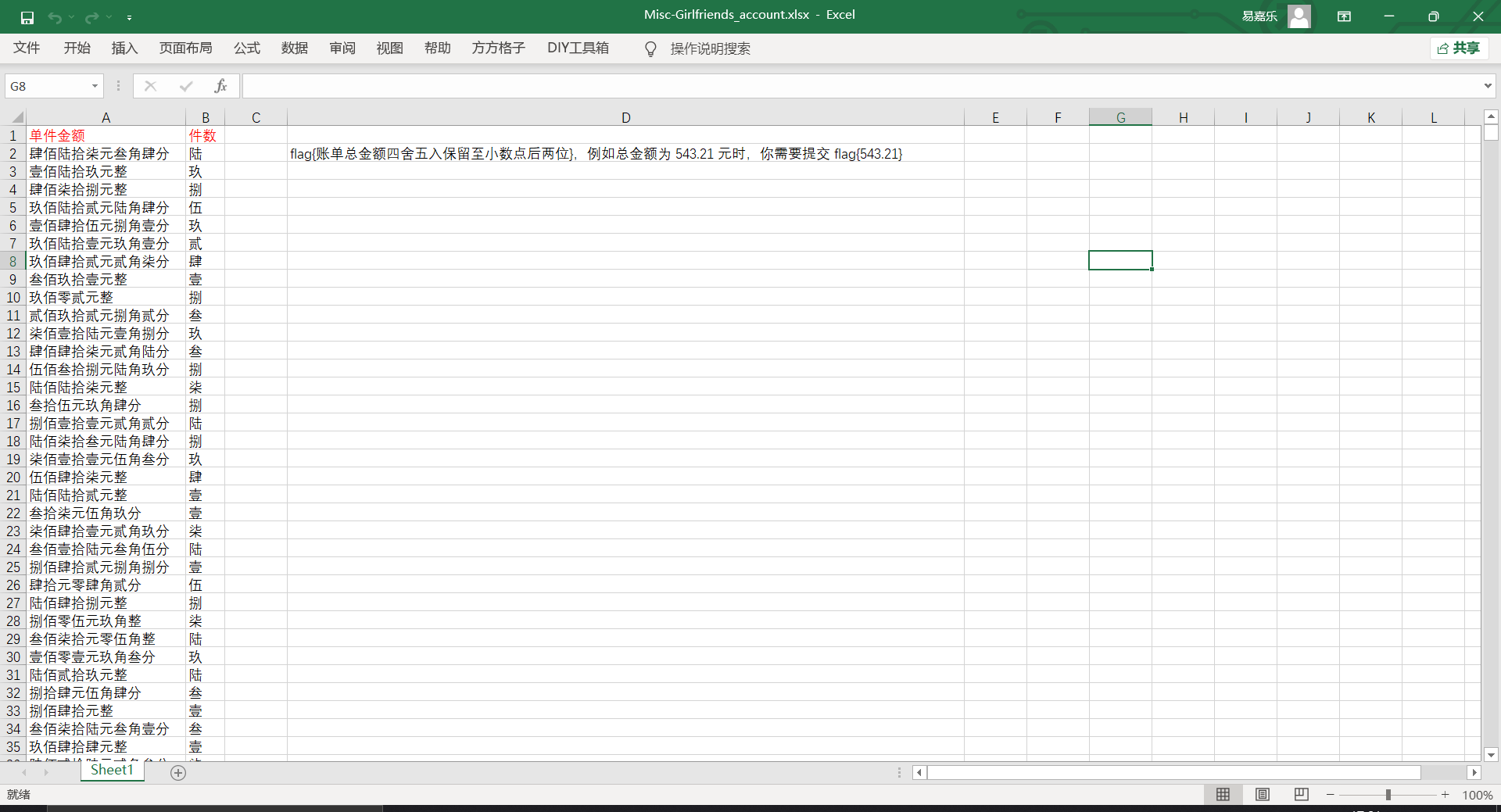Switch to the 审阅 ribbon tab
The width and height of the screenshot is (1501, 812).
(x=342, y=48)
